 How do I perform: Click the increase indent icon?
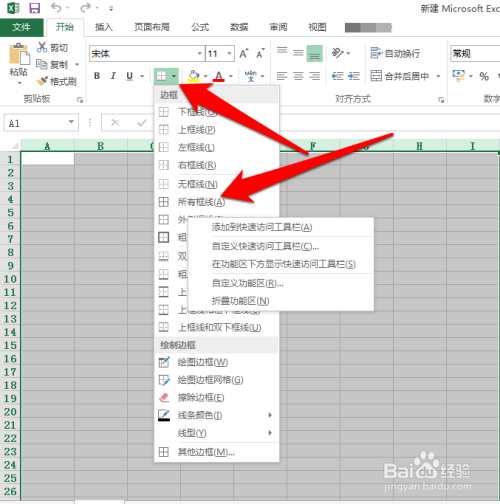[x=354, y=76]
